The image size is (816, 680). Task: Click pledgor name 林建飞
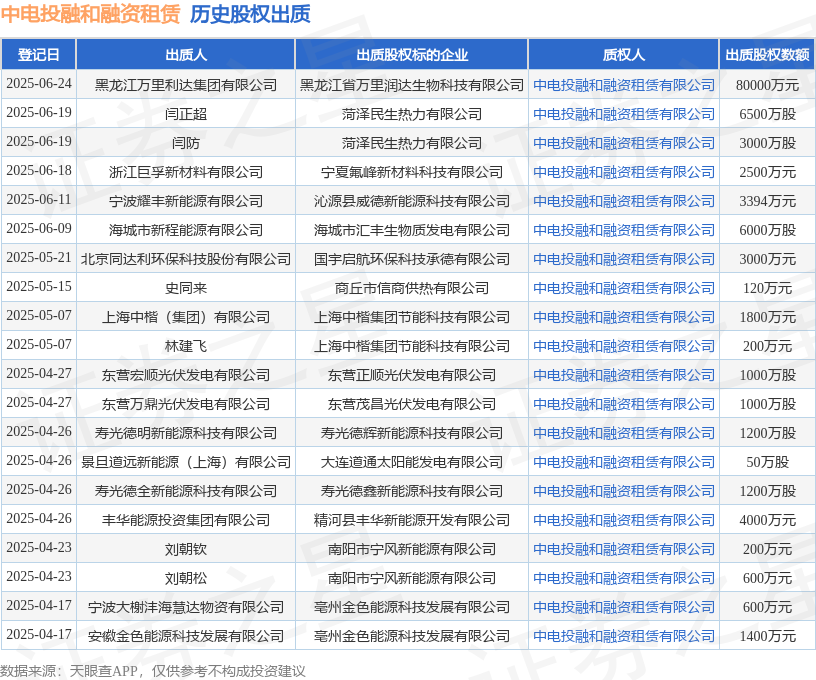(x=186, y=346)
